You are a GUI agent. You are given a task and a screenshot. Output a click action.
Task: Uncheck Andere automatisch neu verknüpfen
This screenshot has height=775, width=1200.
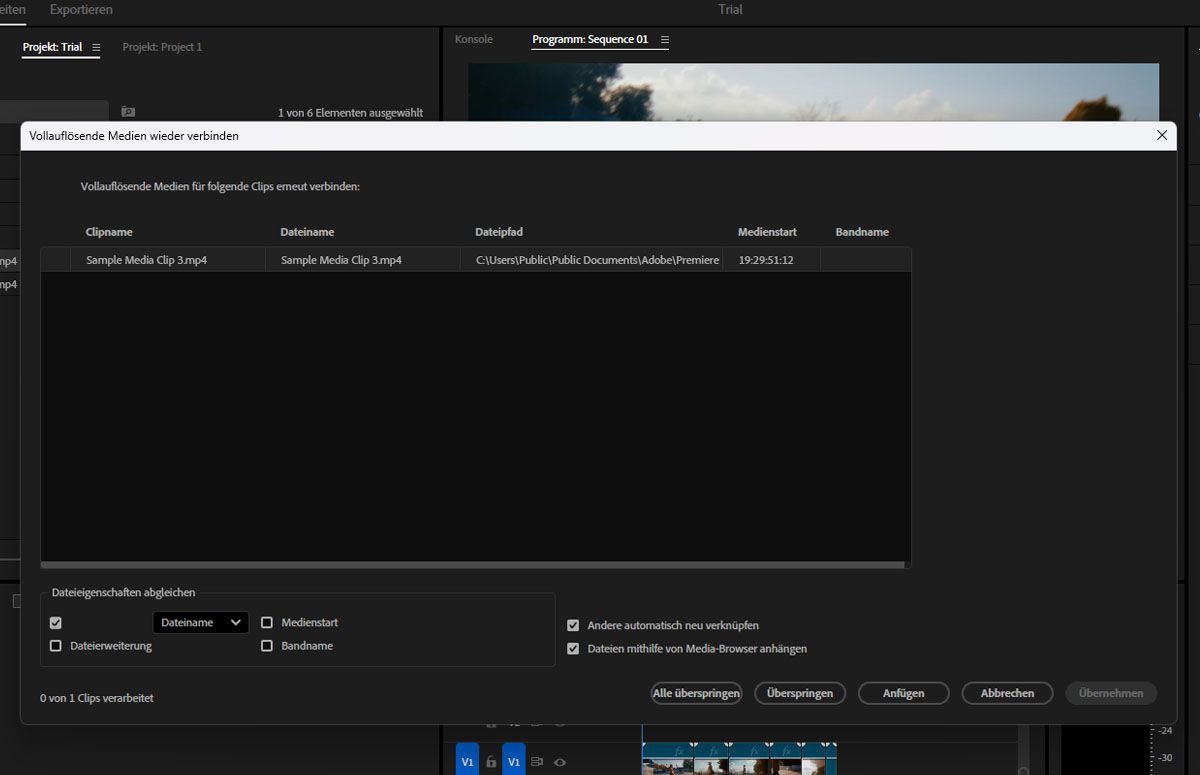(x=573, y=625)
